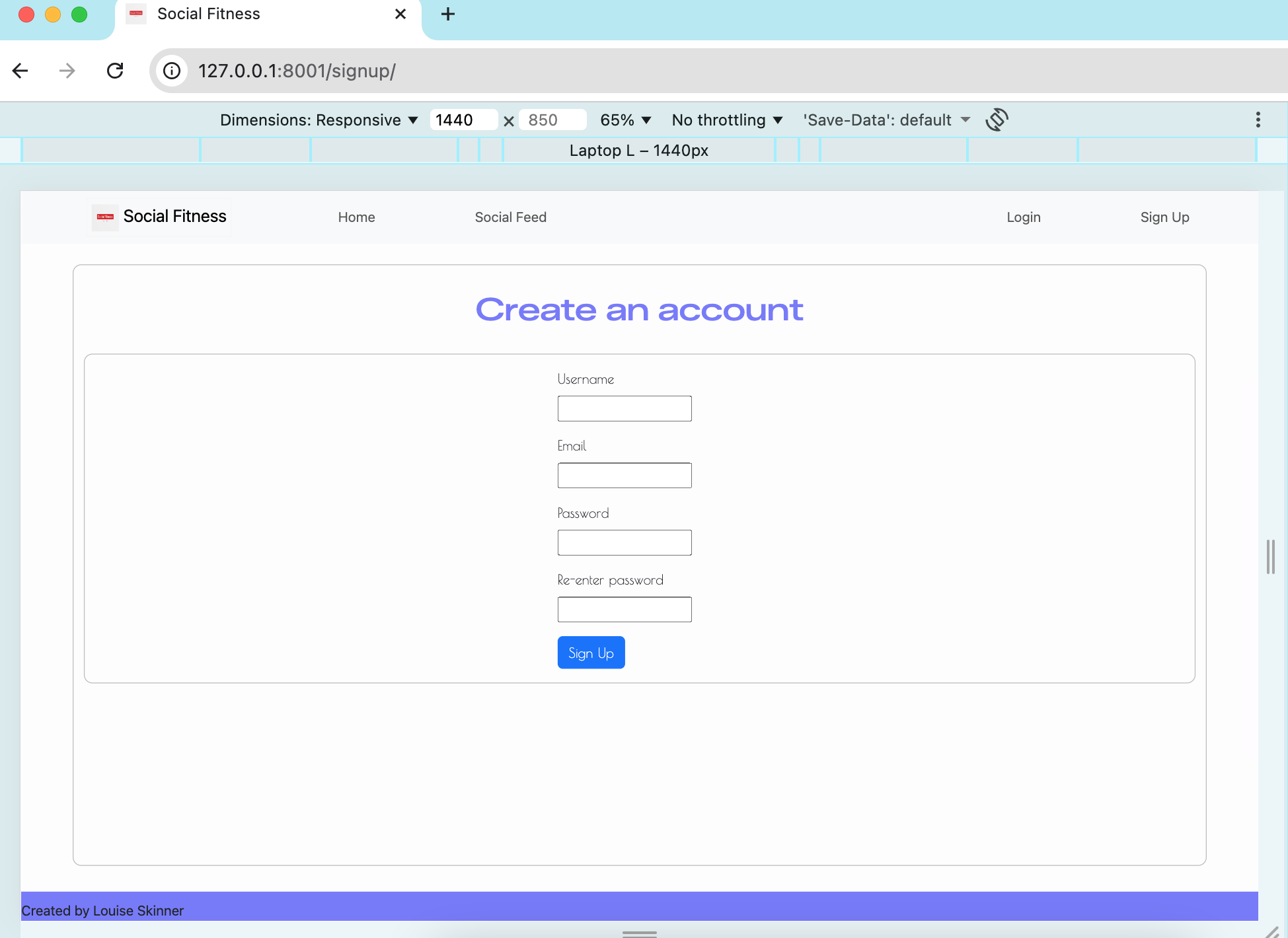Click the back navigation arrow

coord(20,71)
